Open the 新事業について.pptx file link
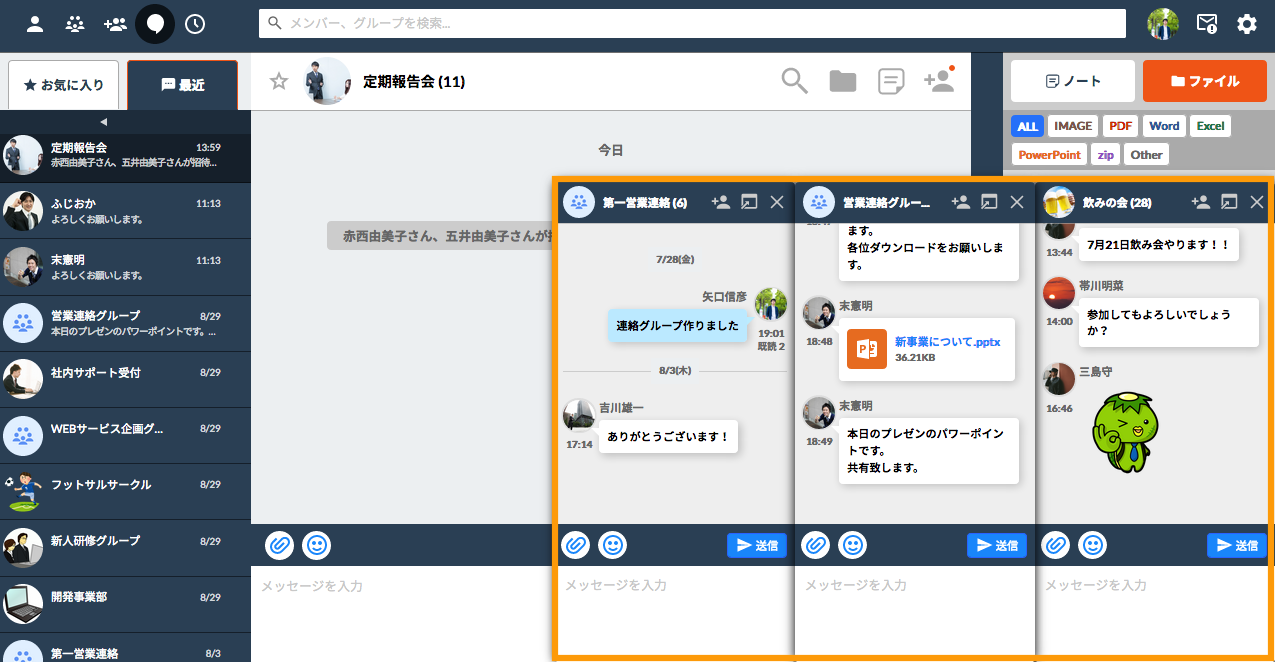The image size is (1275, 662). coord(947,341)
